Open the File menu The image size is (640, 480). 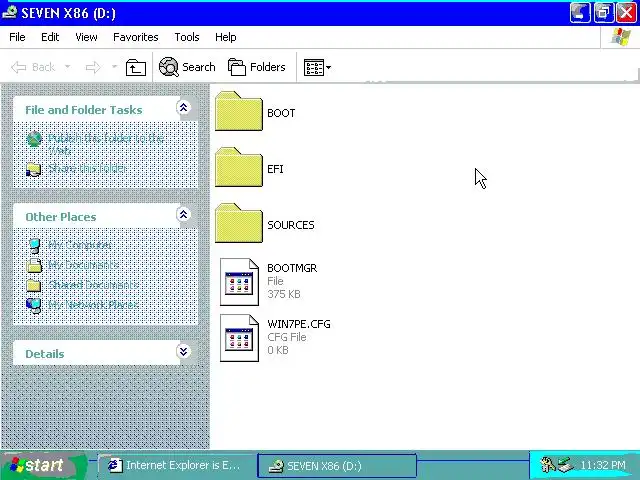(17, 37)
